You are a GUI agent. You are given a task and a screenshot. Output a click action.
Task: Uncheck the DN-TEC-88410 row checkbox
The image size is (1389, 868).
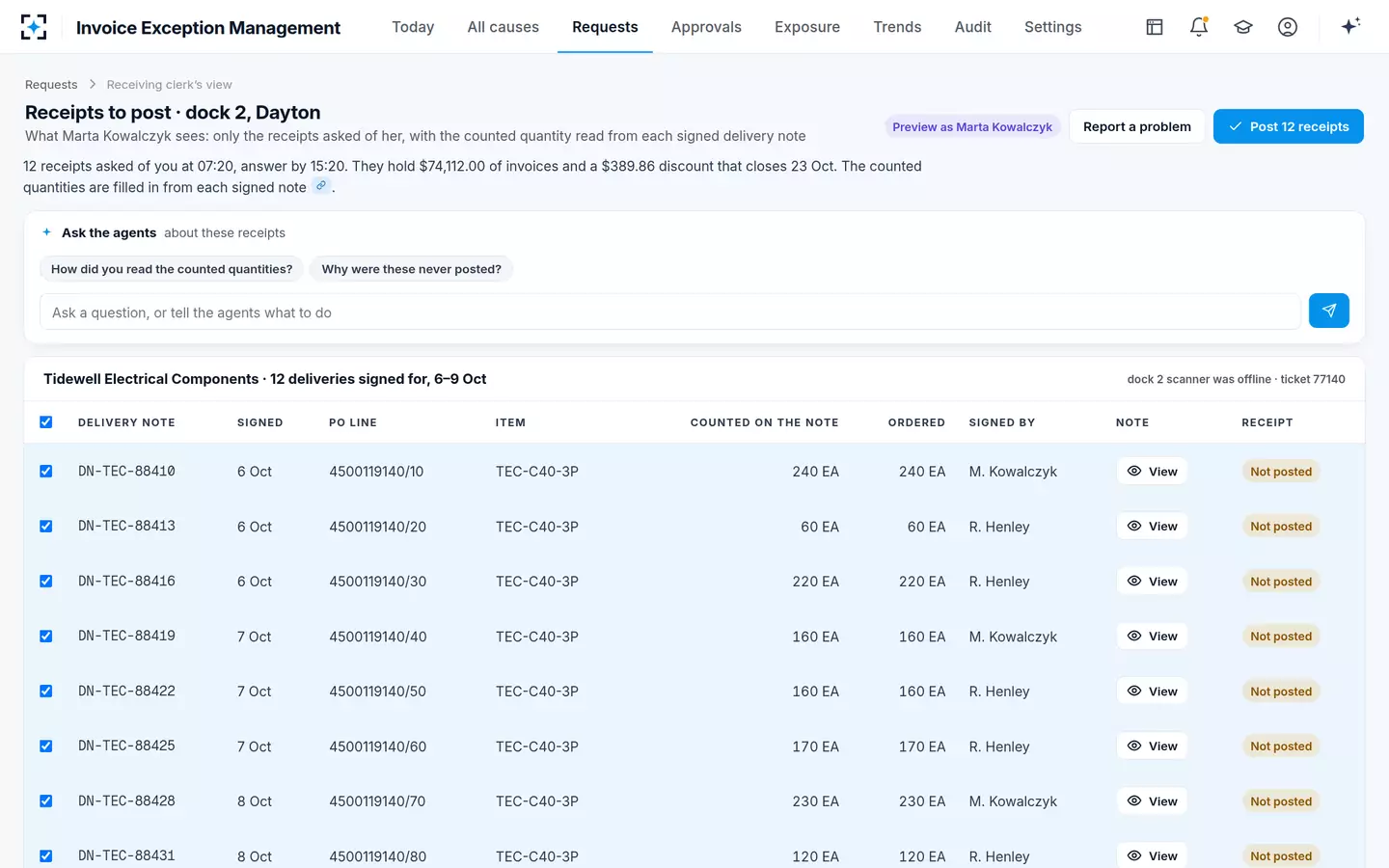tap(46, 472)
